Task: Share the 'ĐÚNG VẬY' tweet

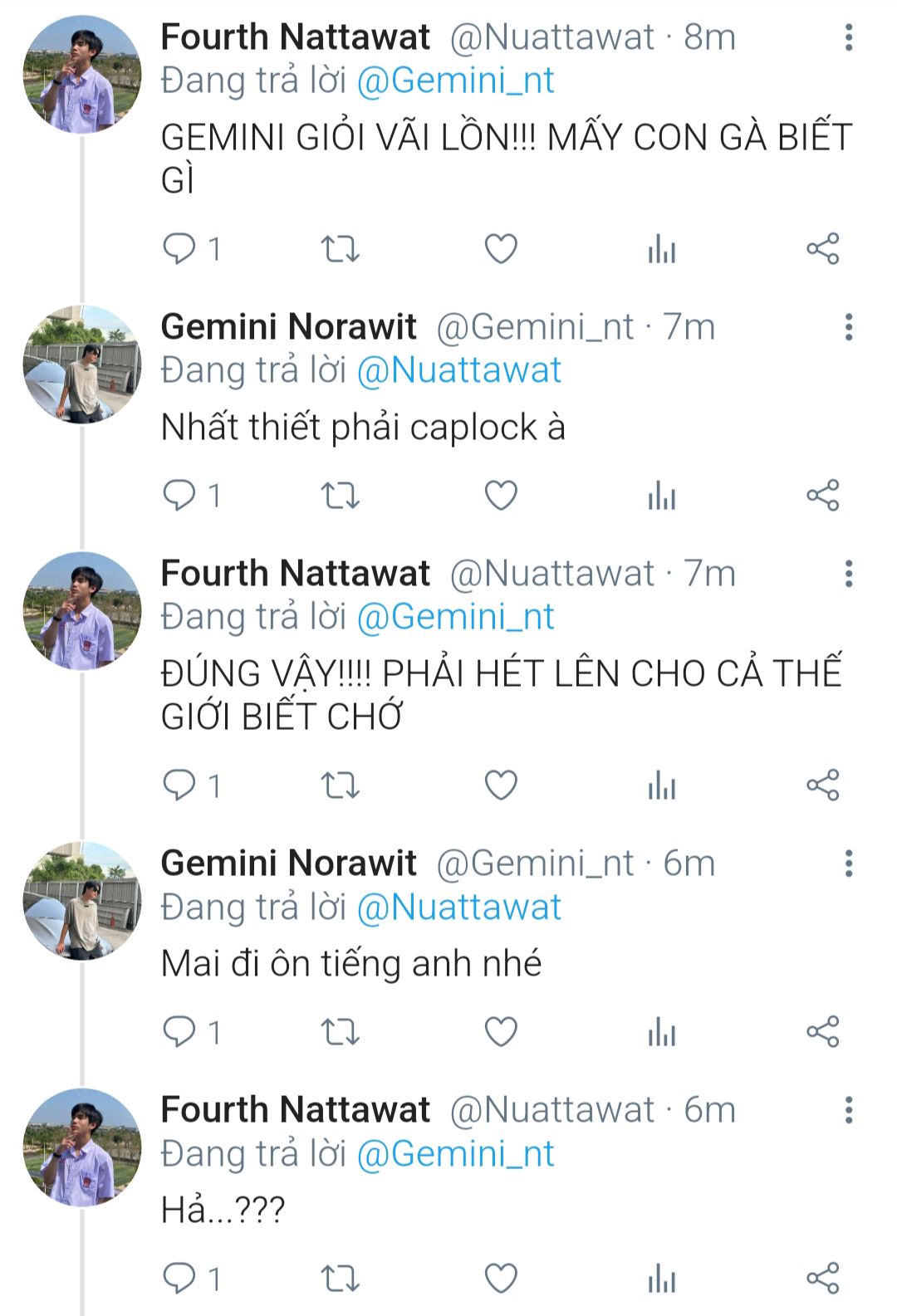Action: click(823, 785)
